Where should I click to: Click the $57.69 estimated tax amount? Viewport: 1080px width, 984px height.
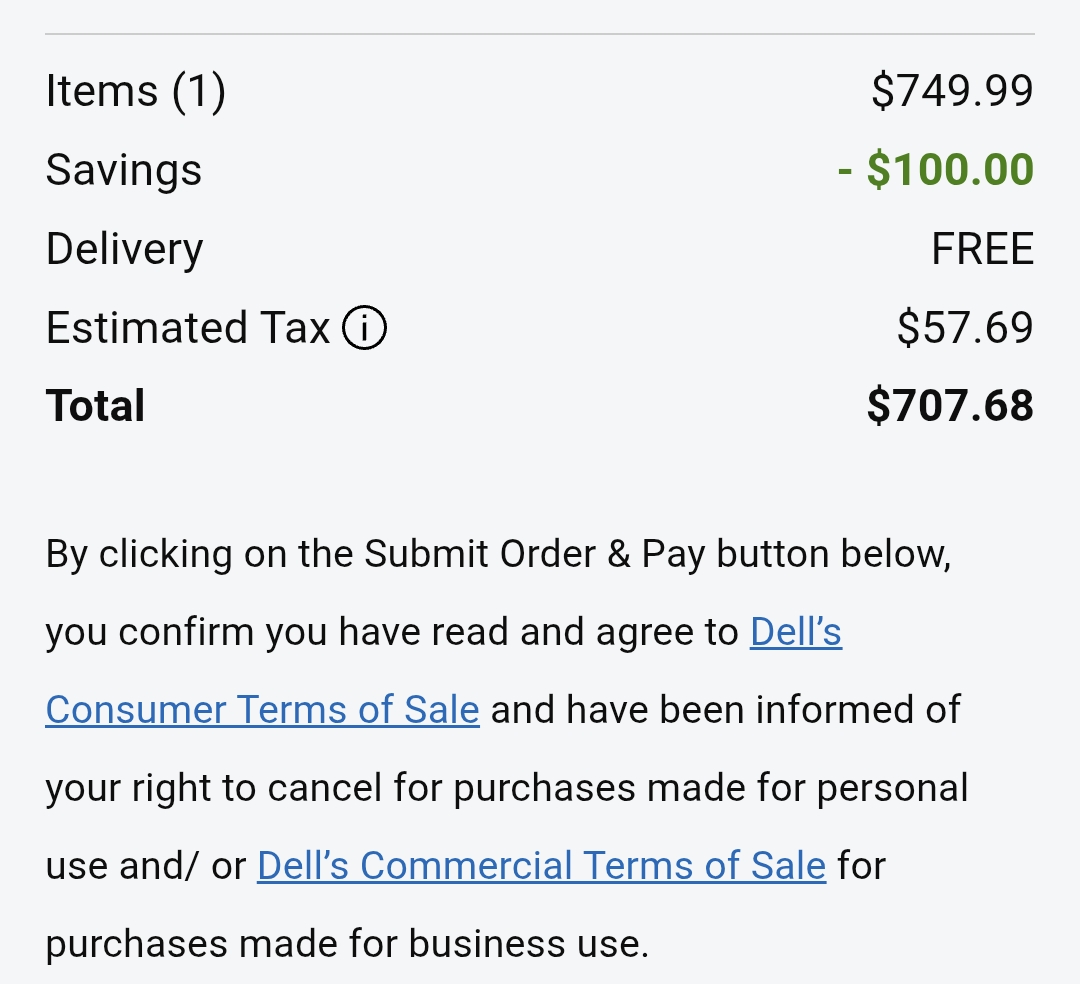(x=965, y=328)
